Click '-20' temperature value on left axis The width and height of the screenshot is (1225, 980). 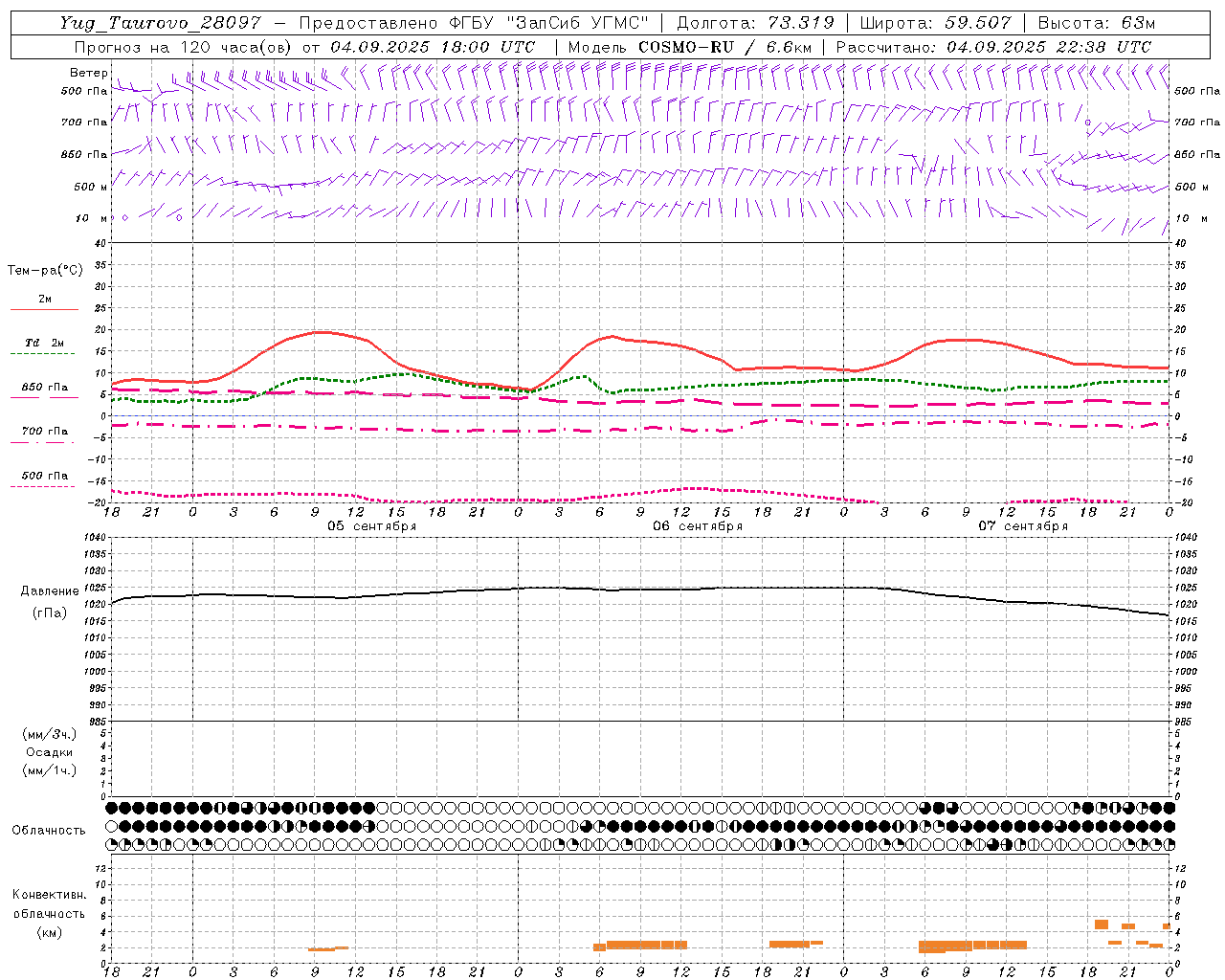coord(99,502)
